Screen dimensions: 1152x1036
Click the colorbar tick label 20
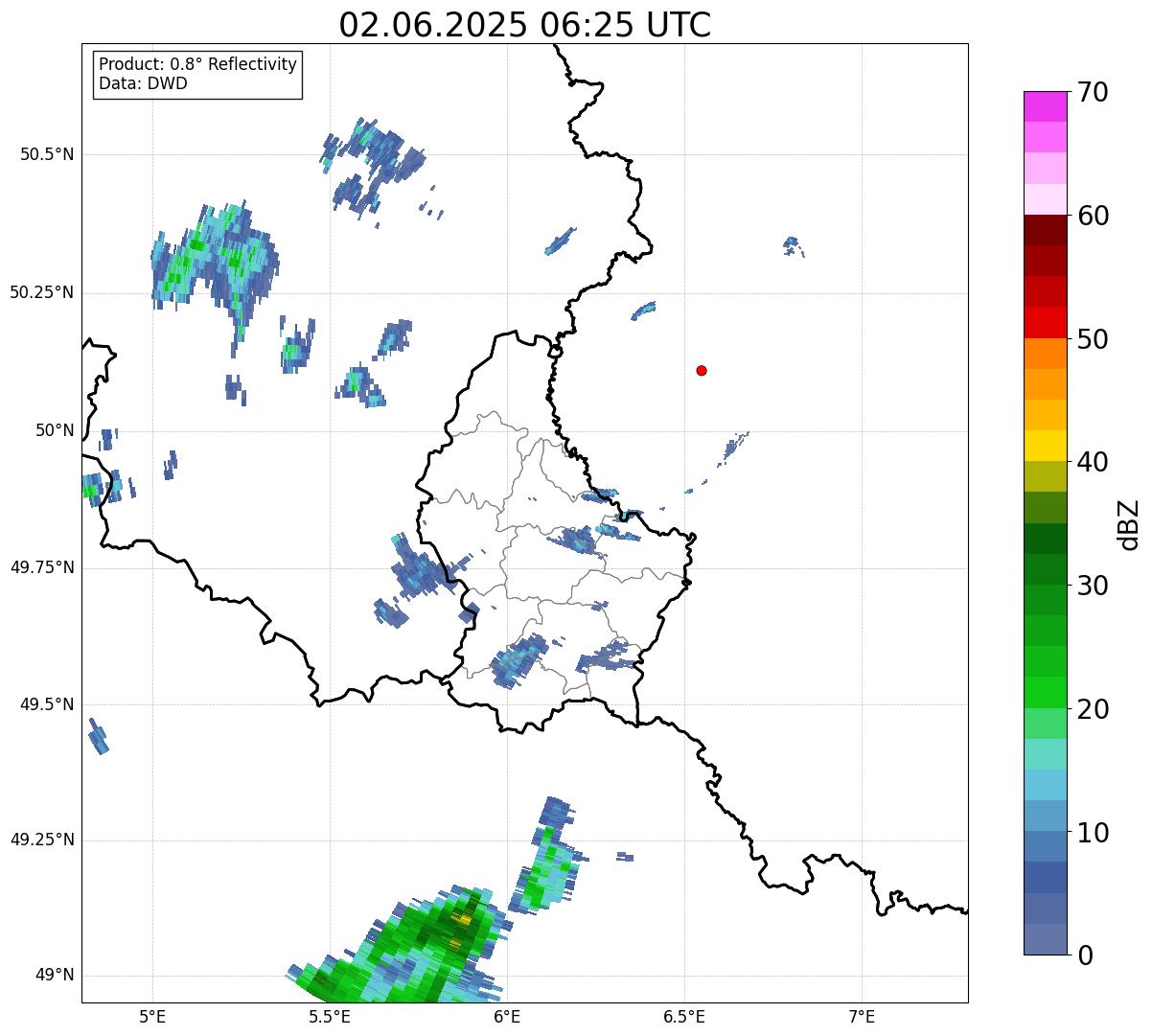tap(1093, 709)
